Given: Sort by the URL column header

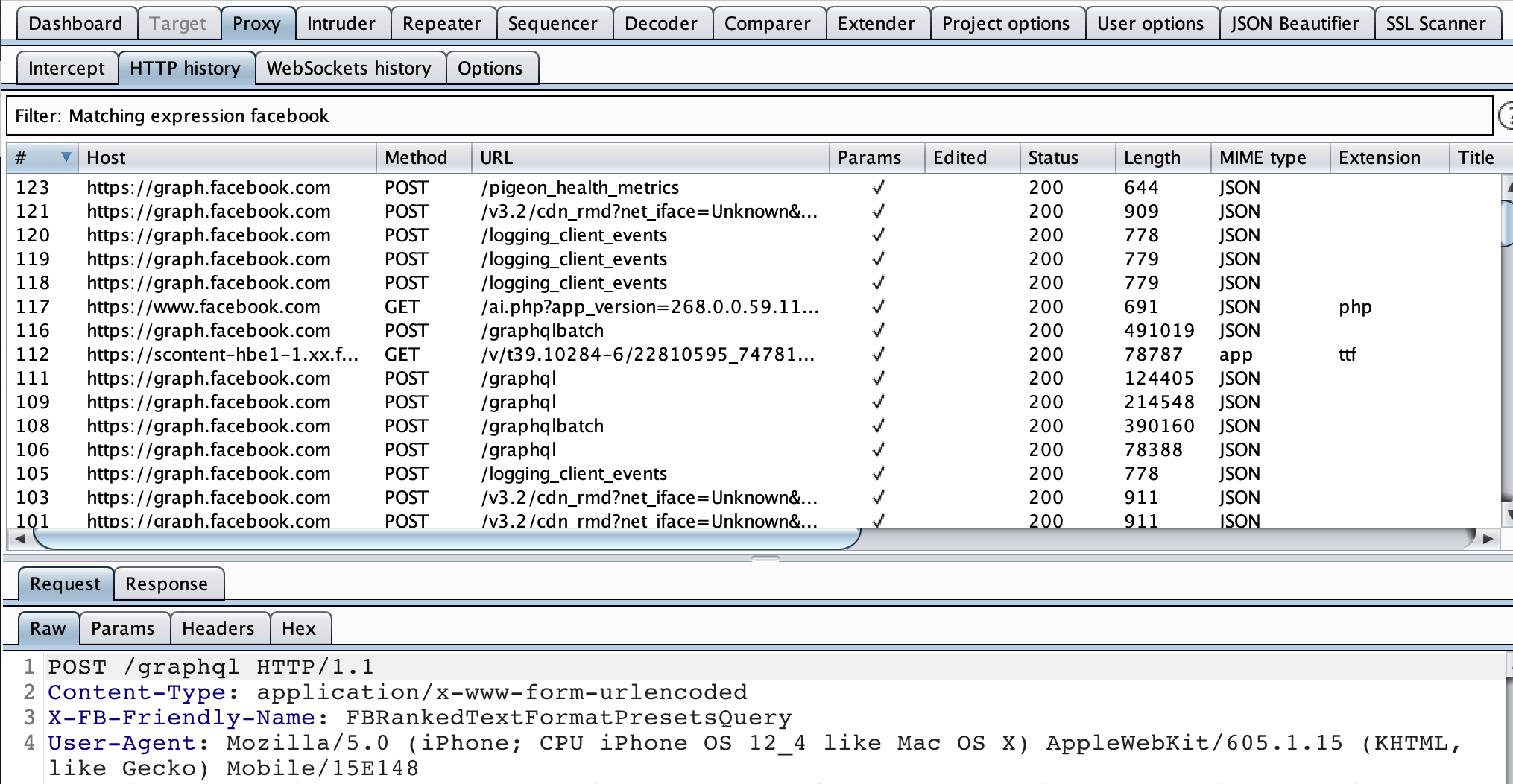Looking at the screenshot, I should pos(651,157).
